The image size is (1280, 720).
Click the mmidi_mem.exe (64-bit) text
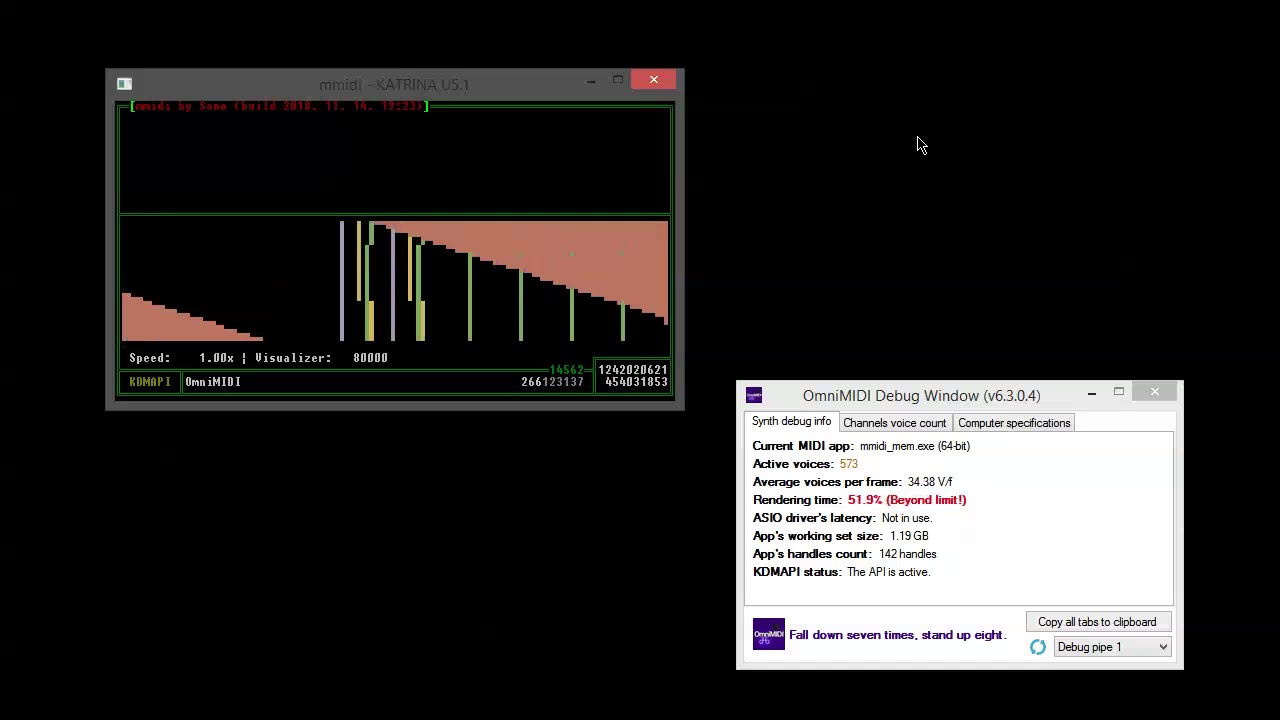pos(915,446)
